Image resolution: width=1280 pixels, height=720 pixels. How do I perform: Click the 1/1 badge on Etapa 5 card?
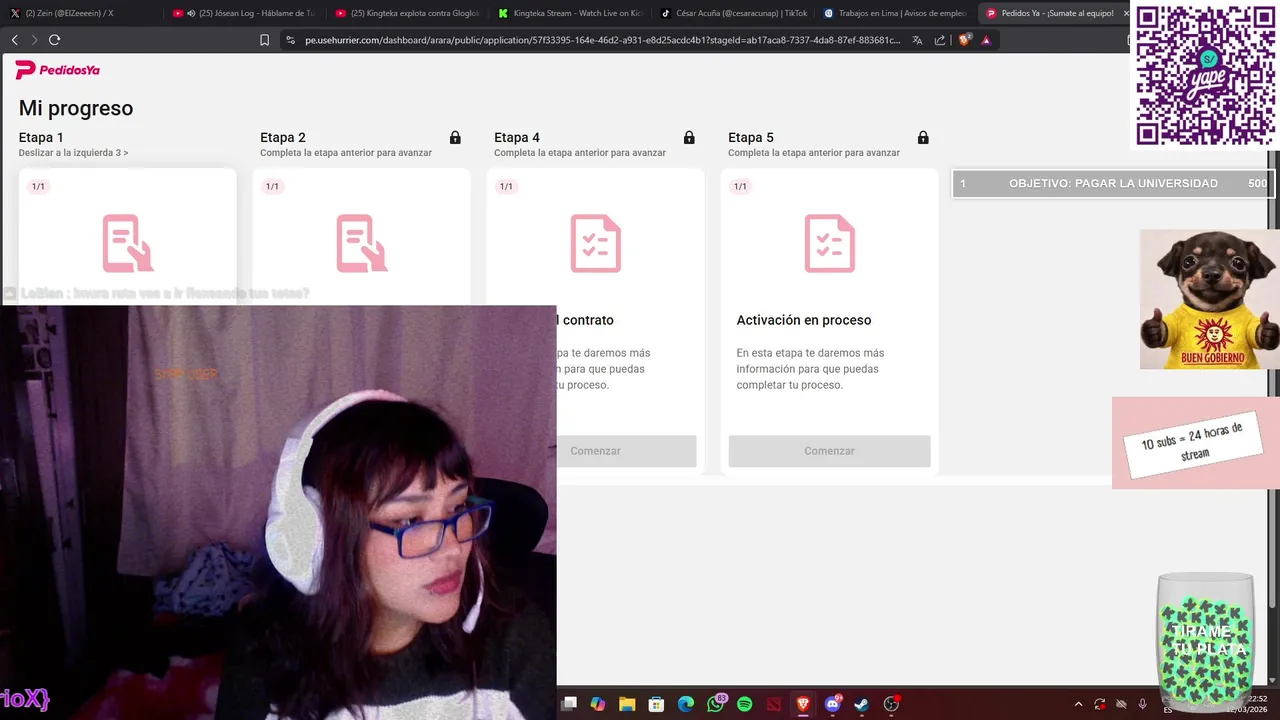(x=740, y=187)
